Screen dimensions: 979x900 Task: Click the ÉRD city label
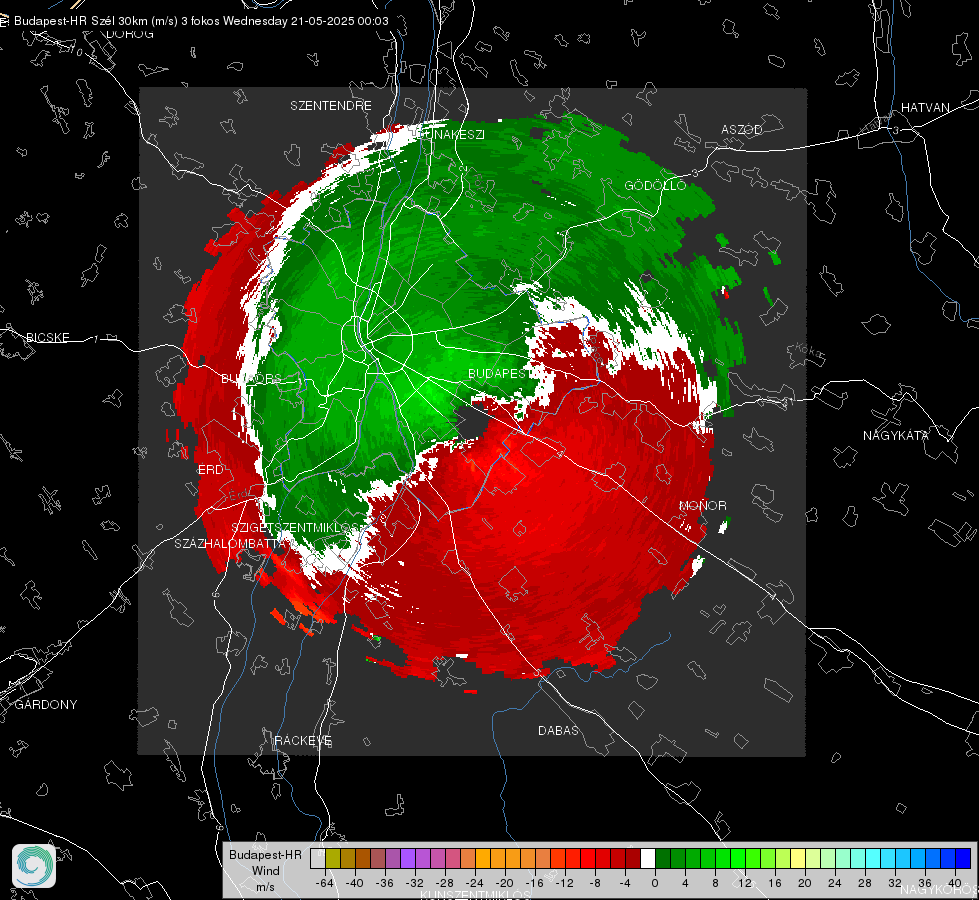[210, 470]
